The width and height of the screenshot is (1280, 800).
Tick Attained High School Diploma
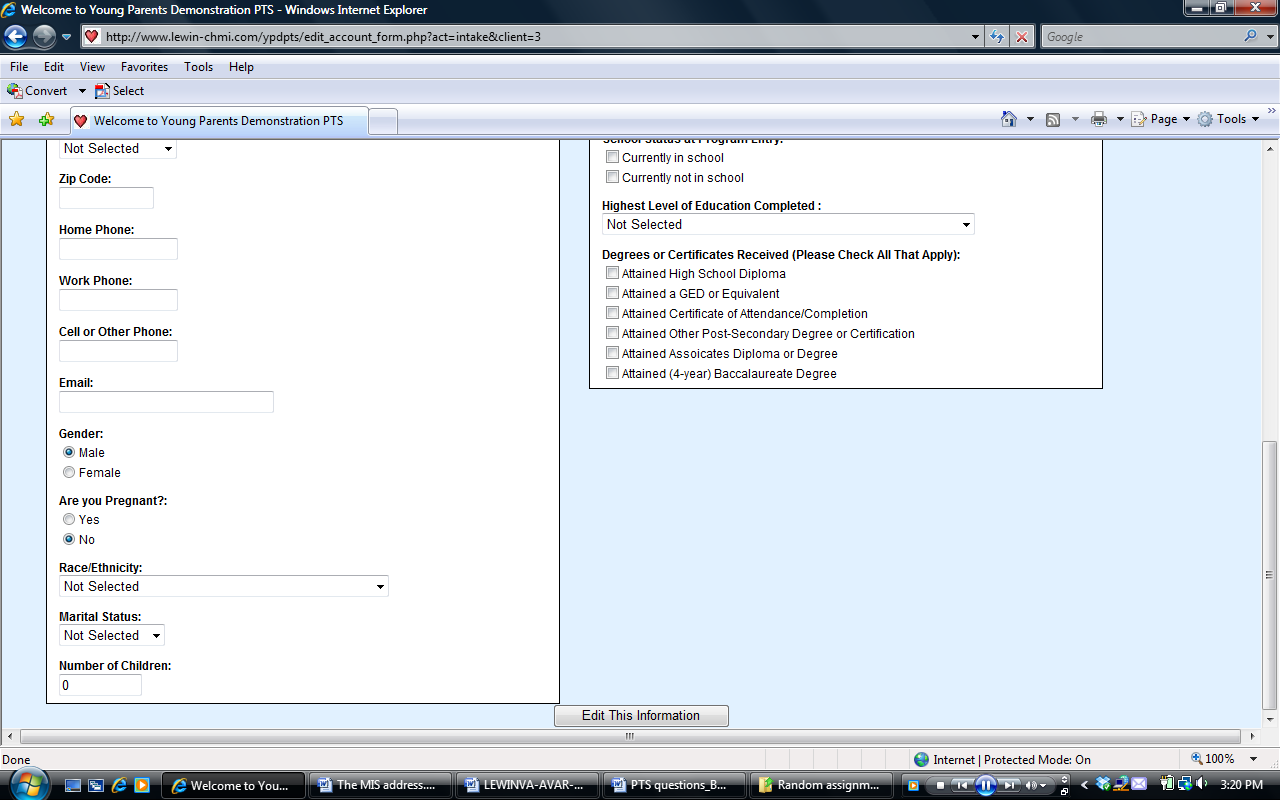613,273
